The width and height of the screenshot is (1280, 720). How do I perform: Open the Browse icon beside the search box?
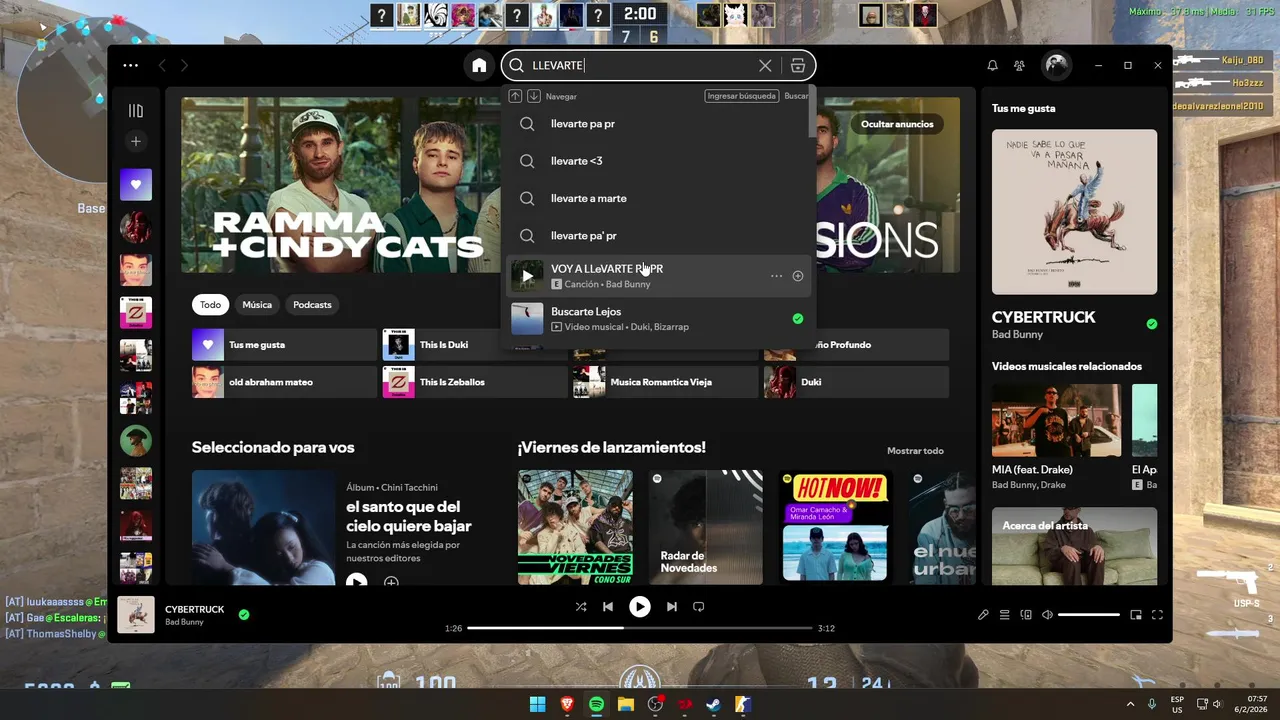pyautogui.click(x=797, y=65)
